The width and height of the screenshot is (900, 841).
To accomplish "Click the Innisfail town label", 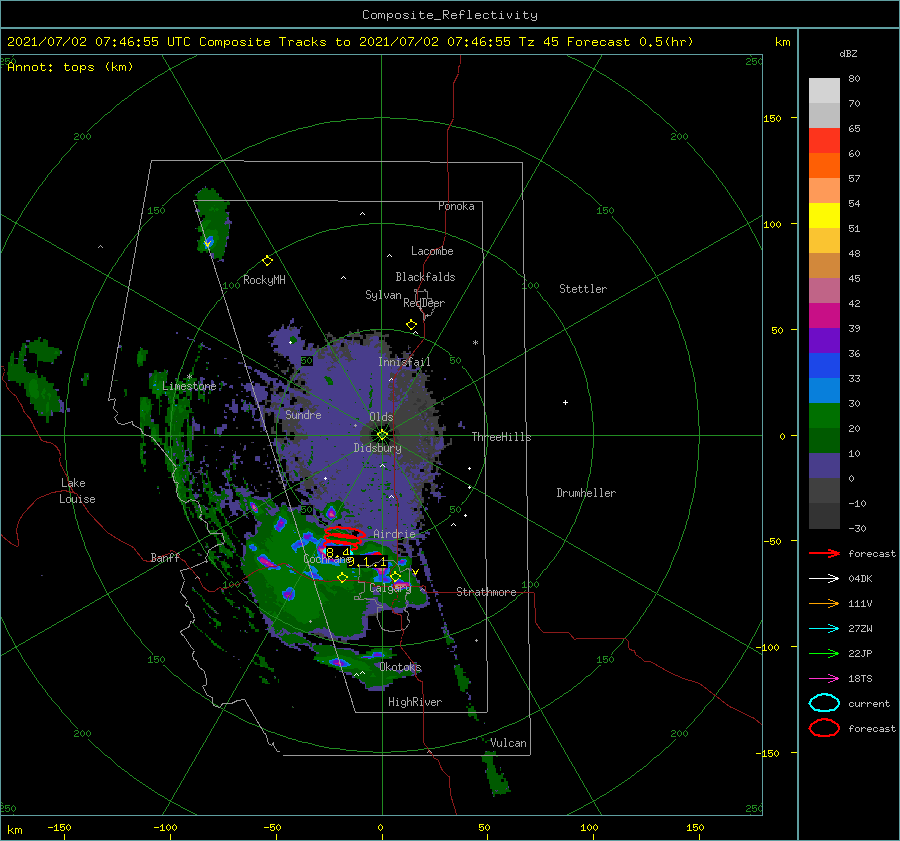I will point(404,362).
